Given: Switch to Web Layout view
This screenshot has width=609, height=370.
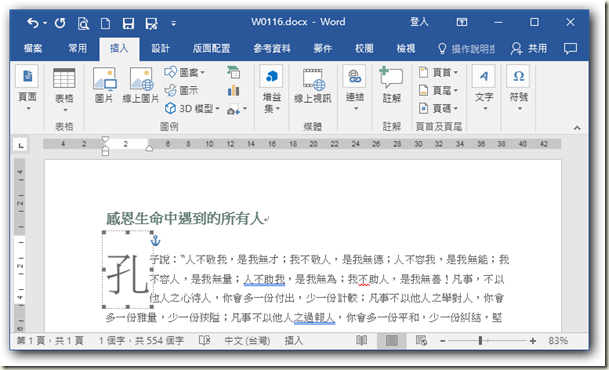Looking at the screenshot, I should [421, 340].
